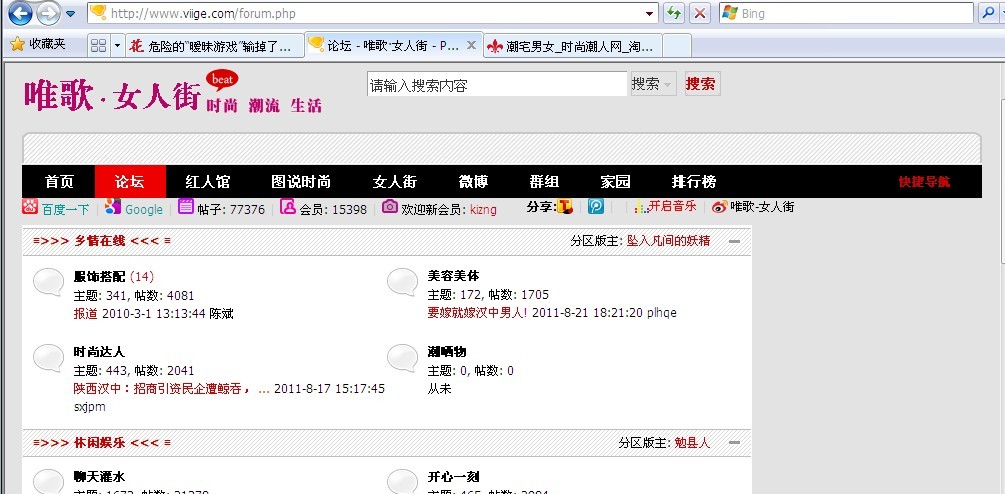The height and width of the screenshot is (494, 1005).
Task: Open the 百度一下 link
Action: coord(65,209)
